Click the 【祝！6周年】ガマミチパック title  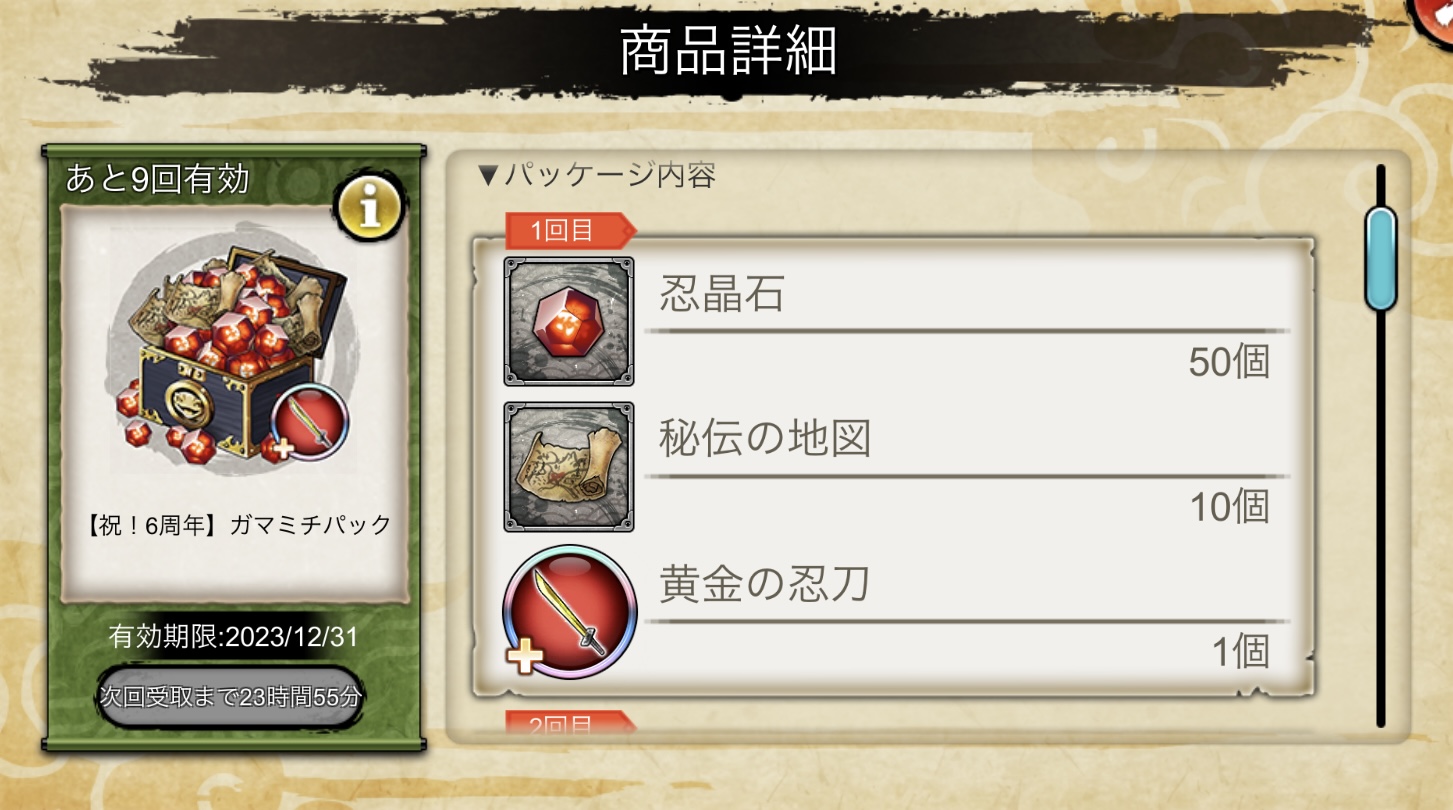(235, 525)
